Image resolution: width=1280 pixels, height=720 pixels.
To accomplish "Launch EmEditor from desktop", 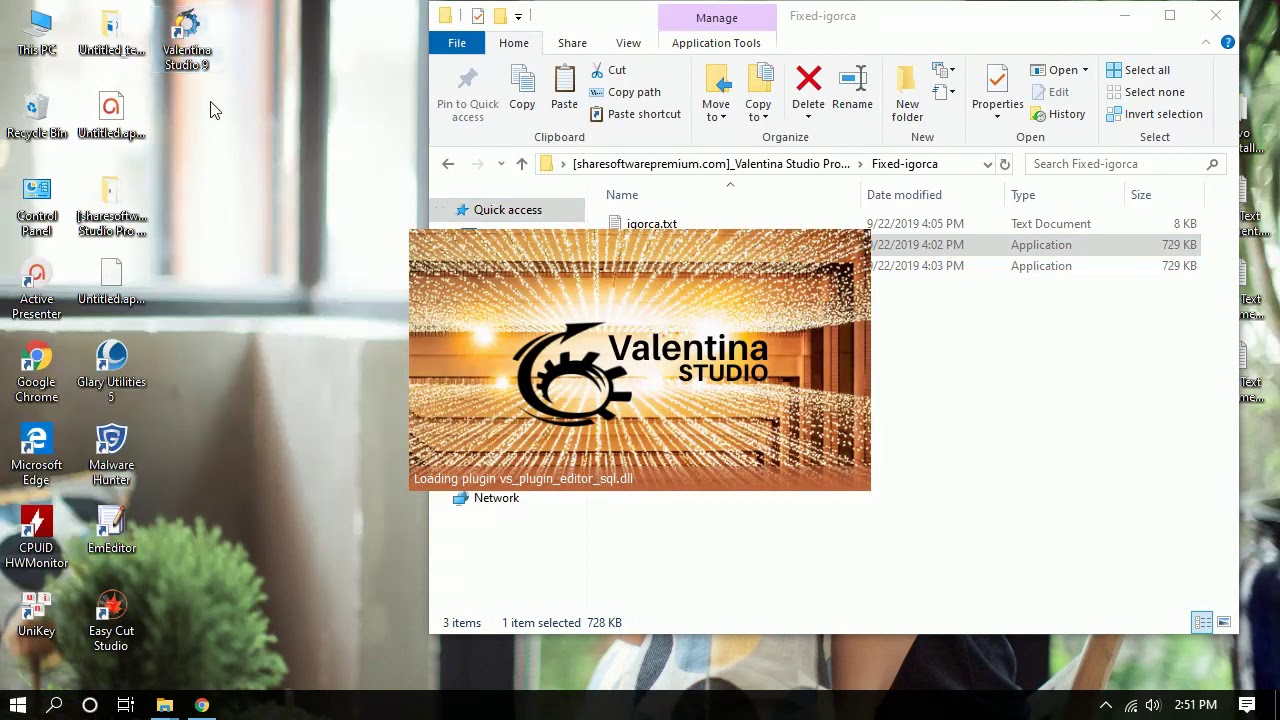I will (x=111, y=531).
